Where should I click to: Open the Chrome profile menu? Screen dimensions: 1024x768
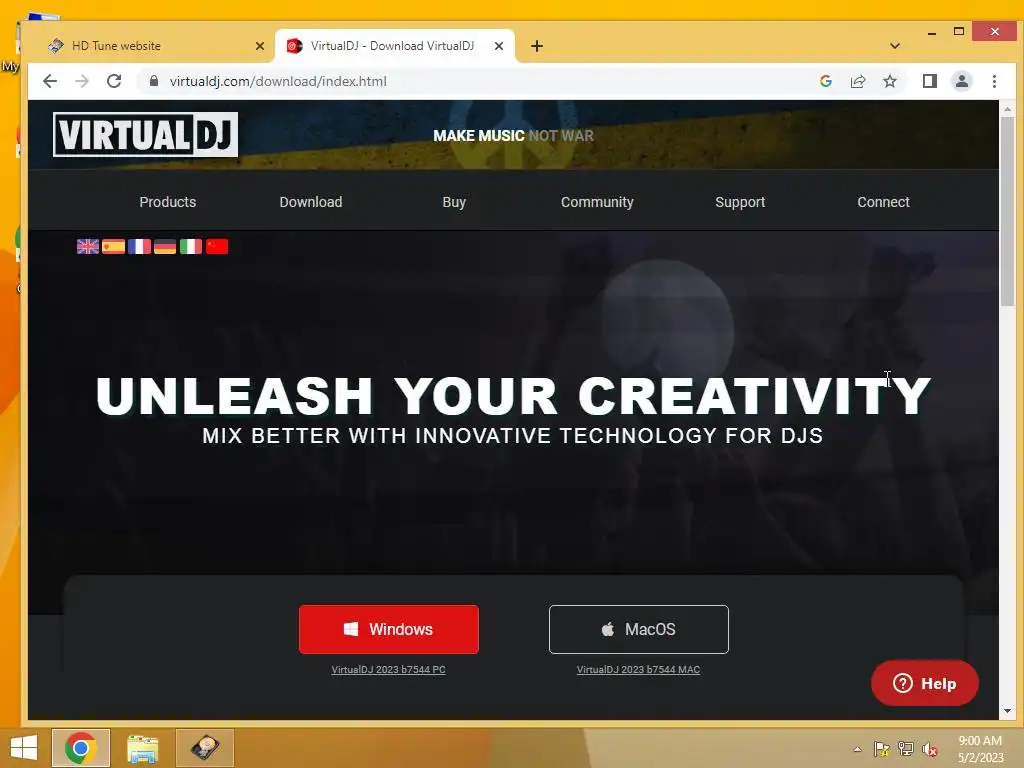point(962,81)
